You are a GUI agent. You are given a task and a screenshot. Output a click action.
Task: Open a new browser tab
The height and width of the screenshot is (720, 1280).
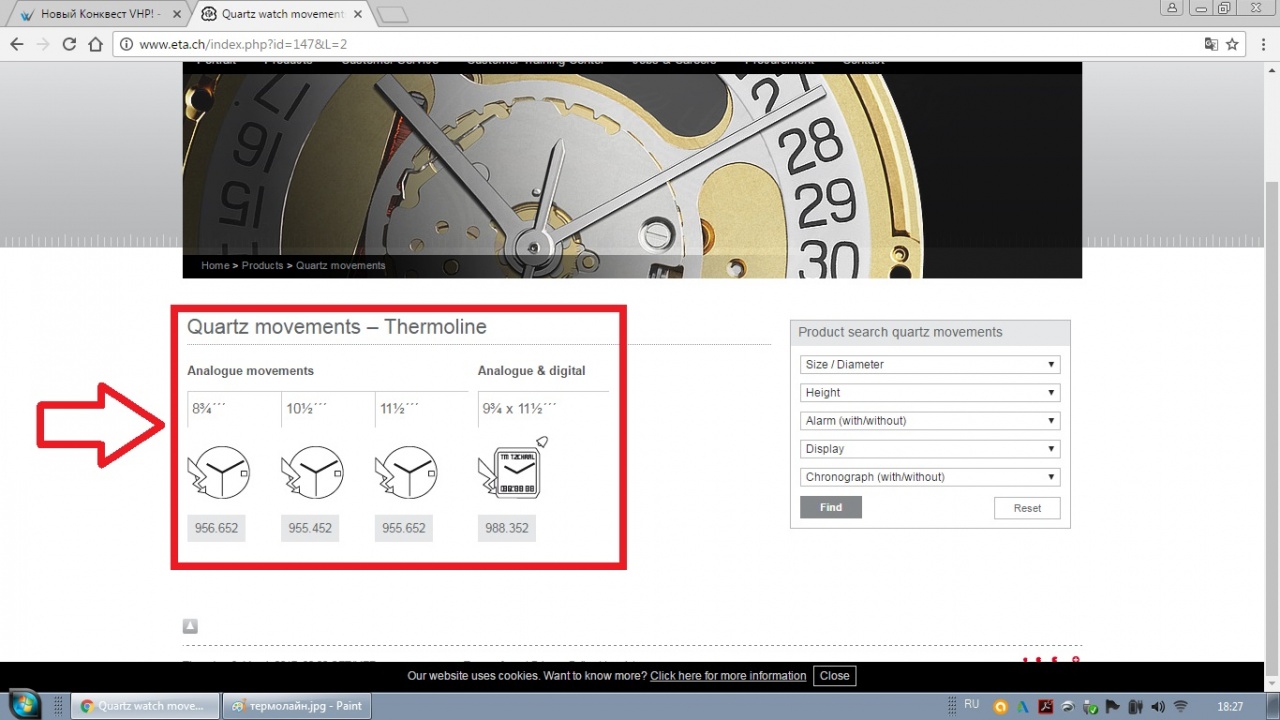pos(393,14)
